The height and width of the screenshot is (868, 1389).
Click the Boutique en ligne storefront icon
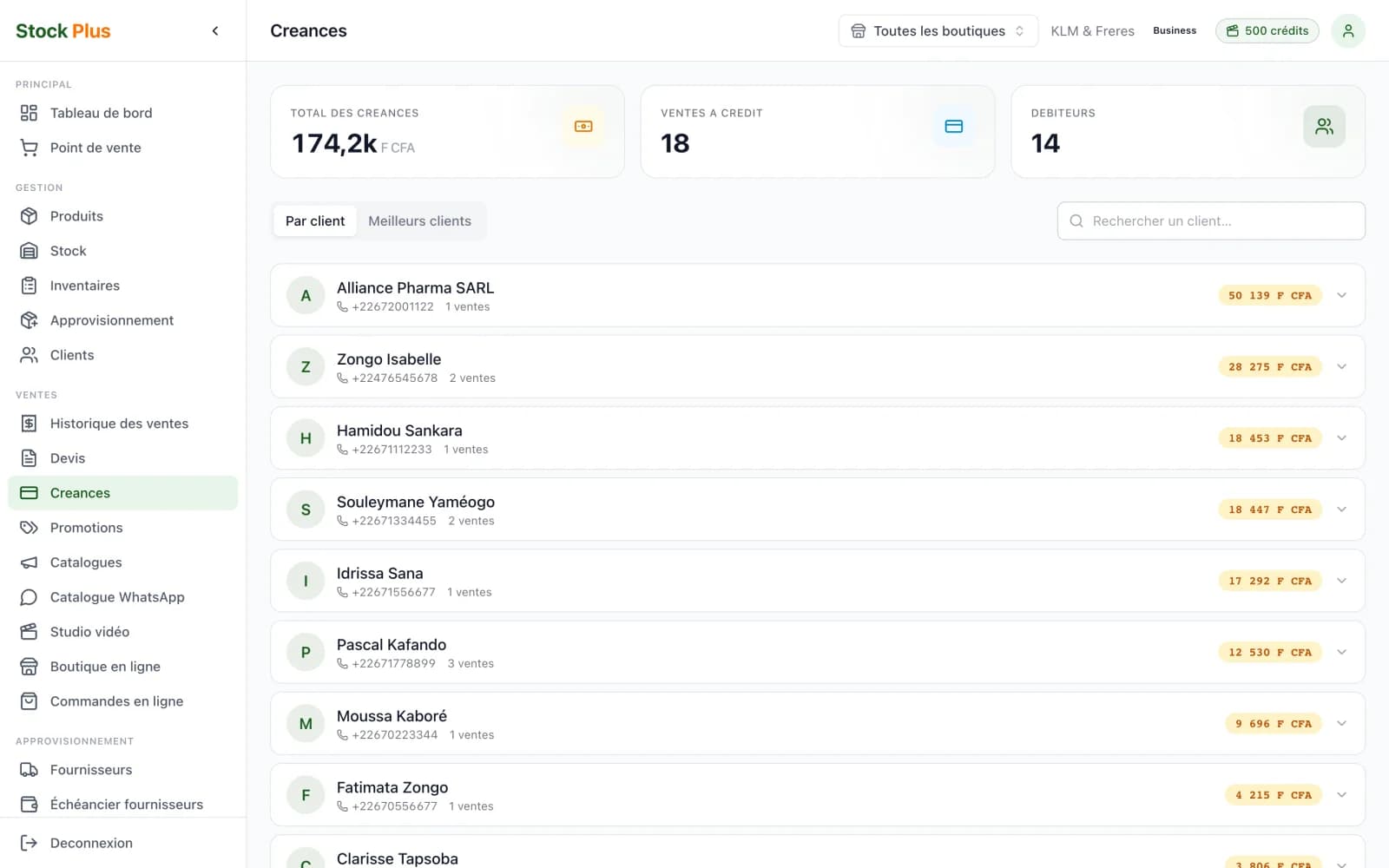(29, 667)
